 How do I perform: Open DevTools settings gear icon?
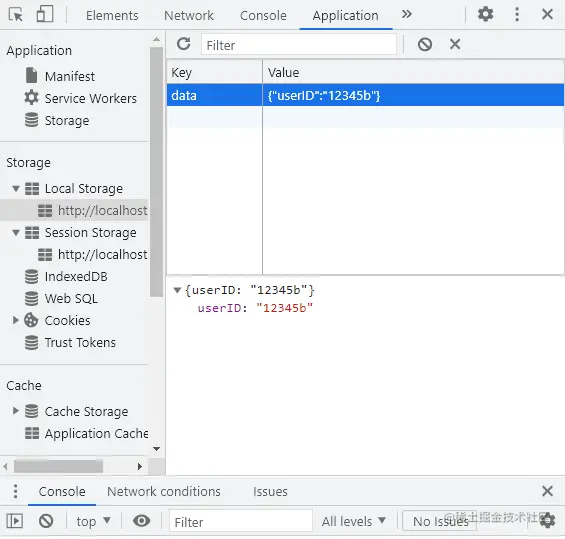tap(485, 14)
